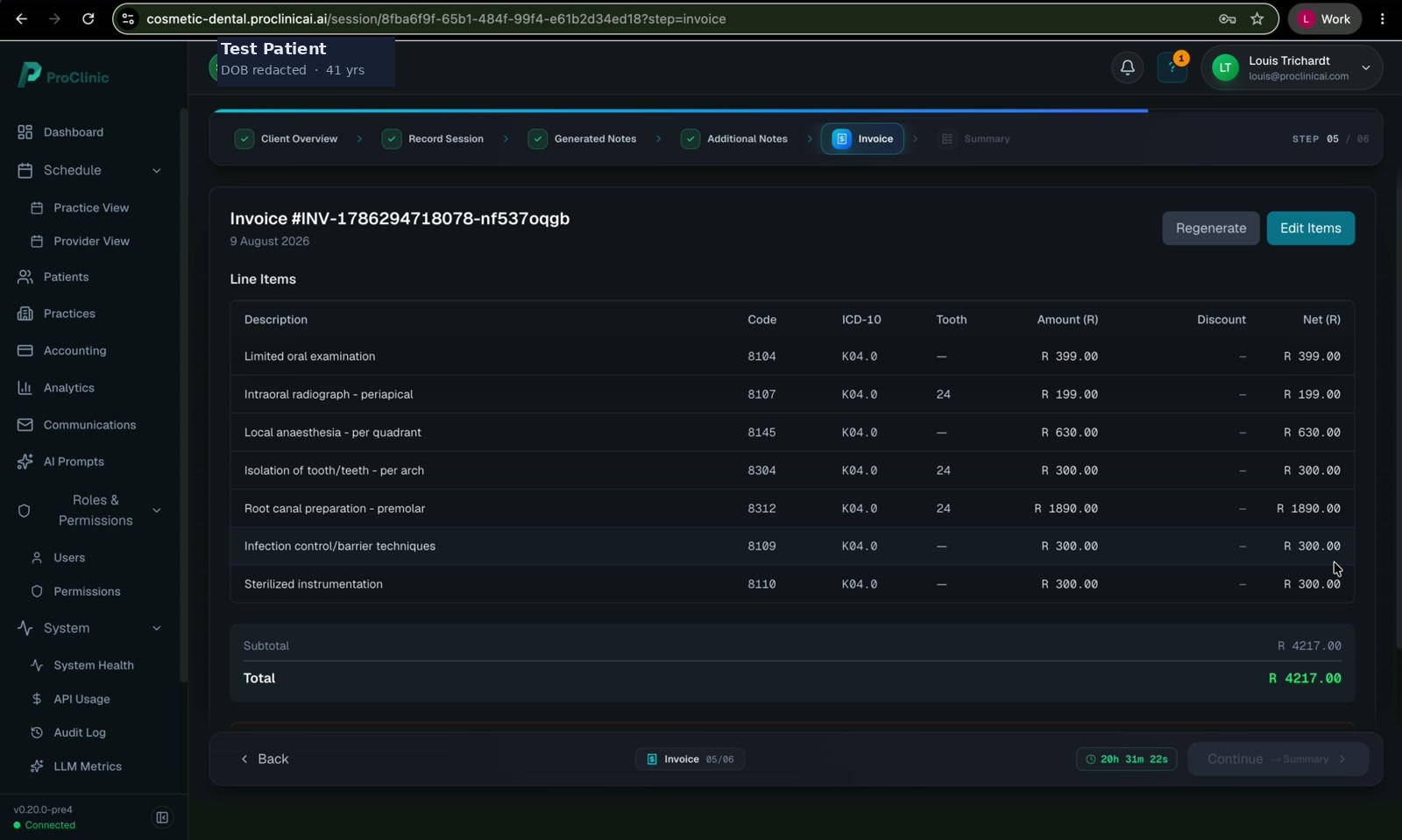Click the Edit Items button
Image resolution: width=1402 pixels, height=840 pixels.
[x=1310, y=229]
